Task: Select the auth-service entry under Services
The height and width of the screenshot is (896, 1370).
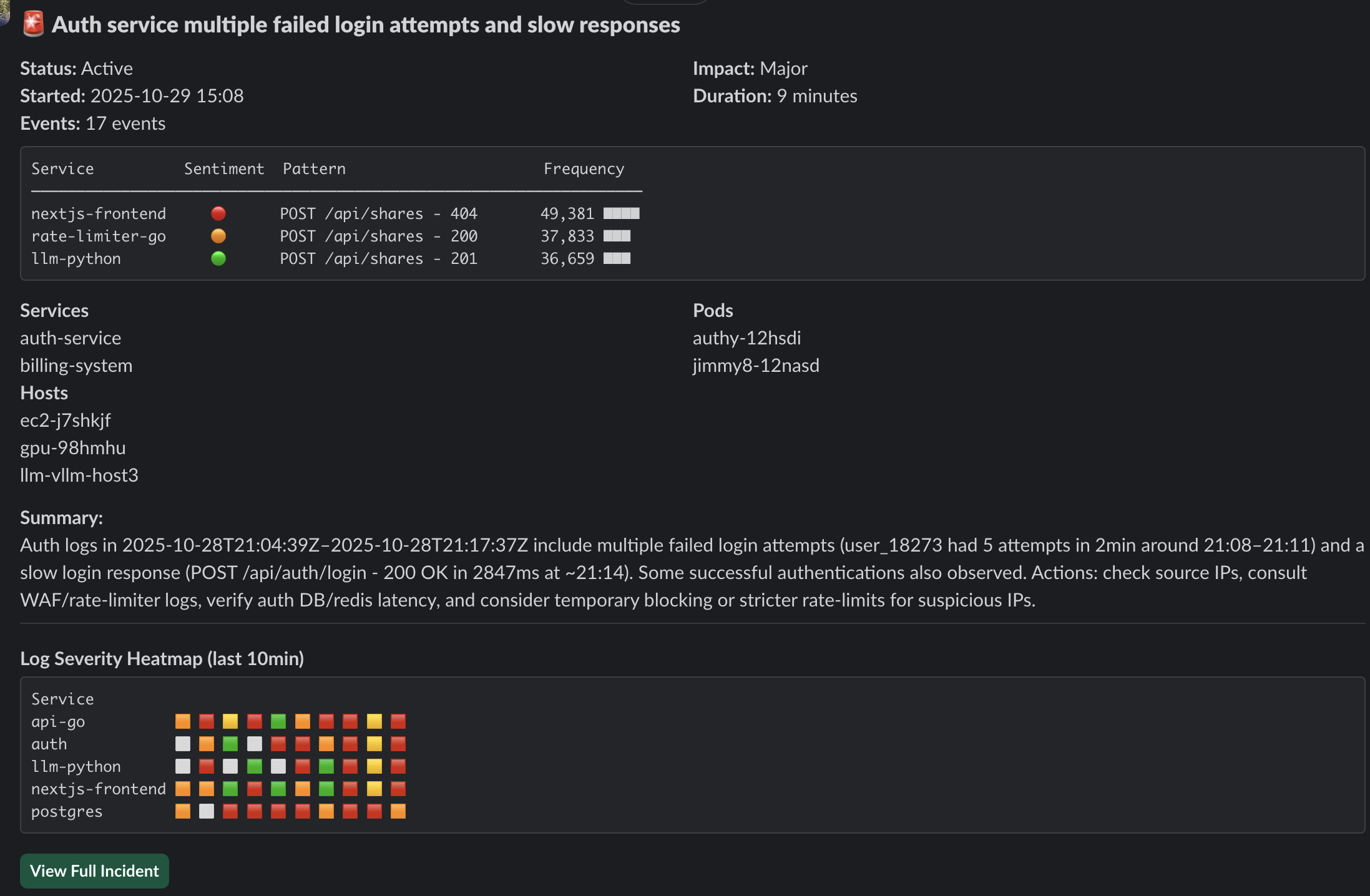Action: [x=71, y=338]
